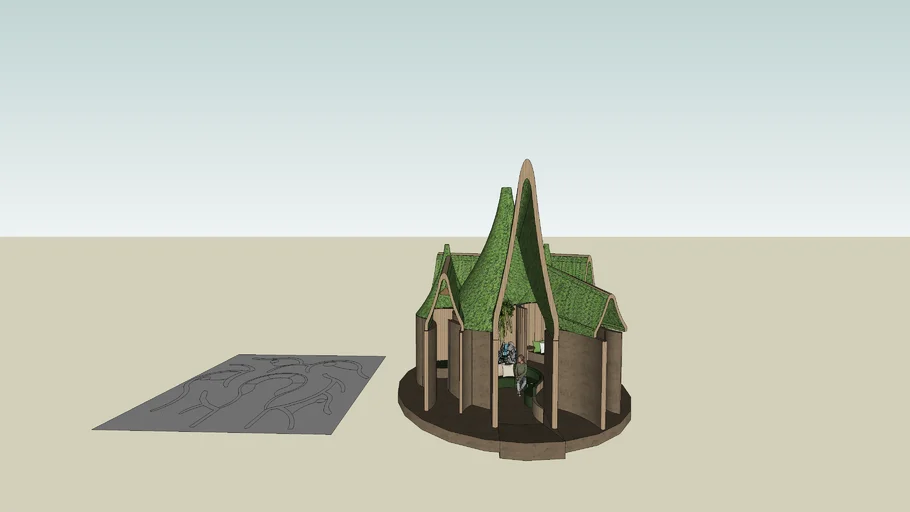Click the front step of the round platform

click(531, 449)
